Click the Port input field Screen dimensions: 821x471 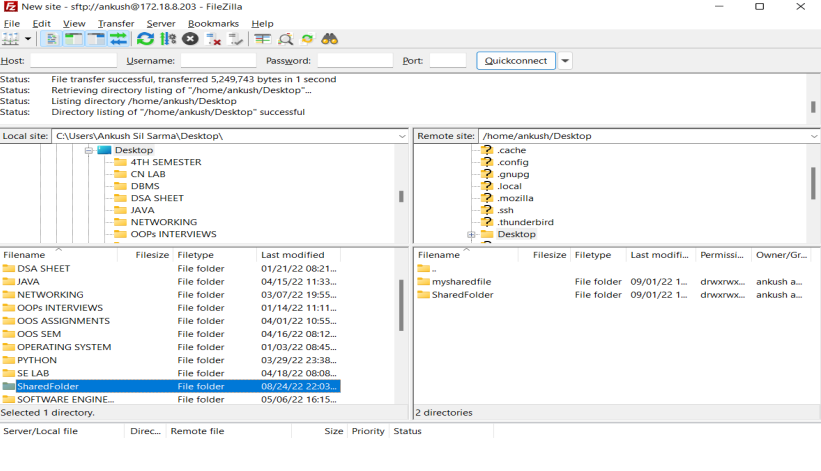click(448, 61)
